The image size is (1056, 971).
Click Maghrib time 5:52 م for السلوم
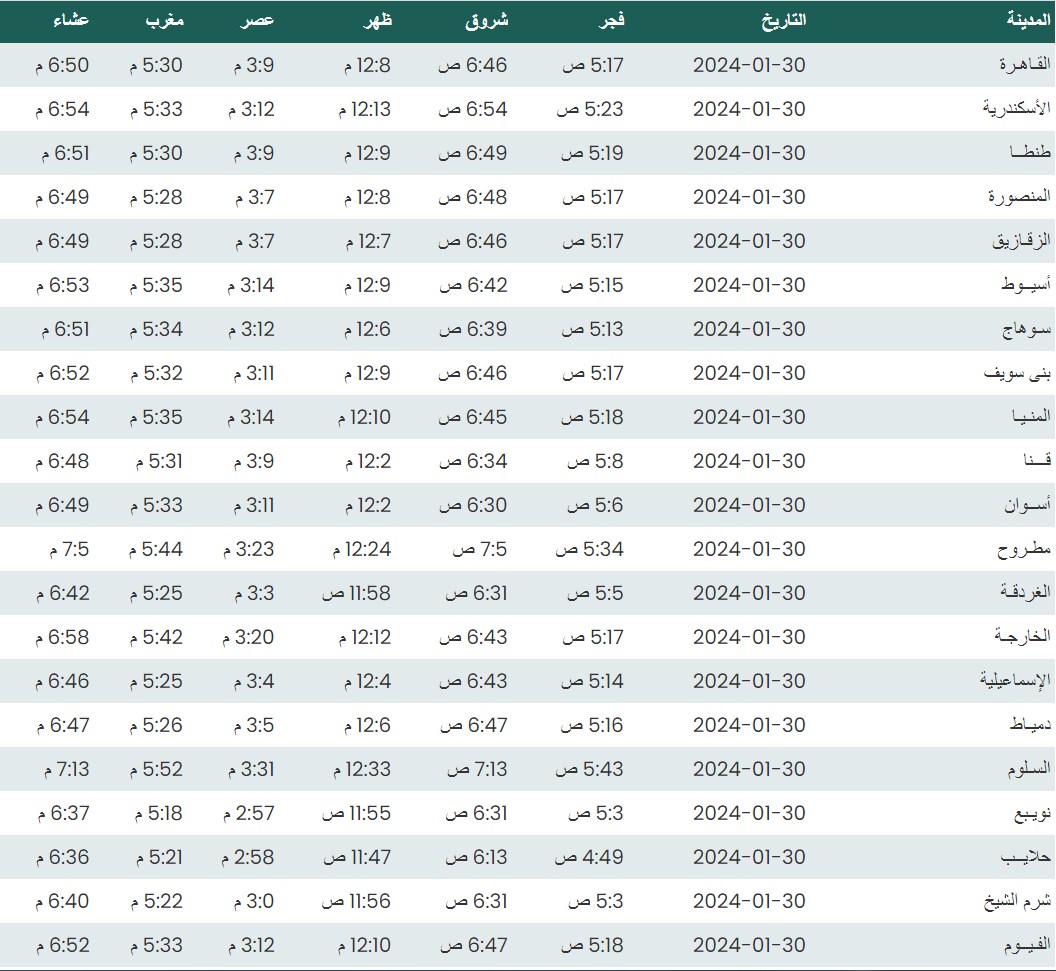pyautogui.click(x=155, y=769)
